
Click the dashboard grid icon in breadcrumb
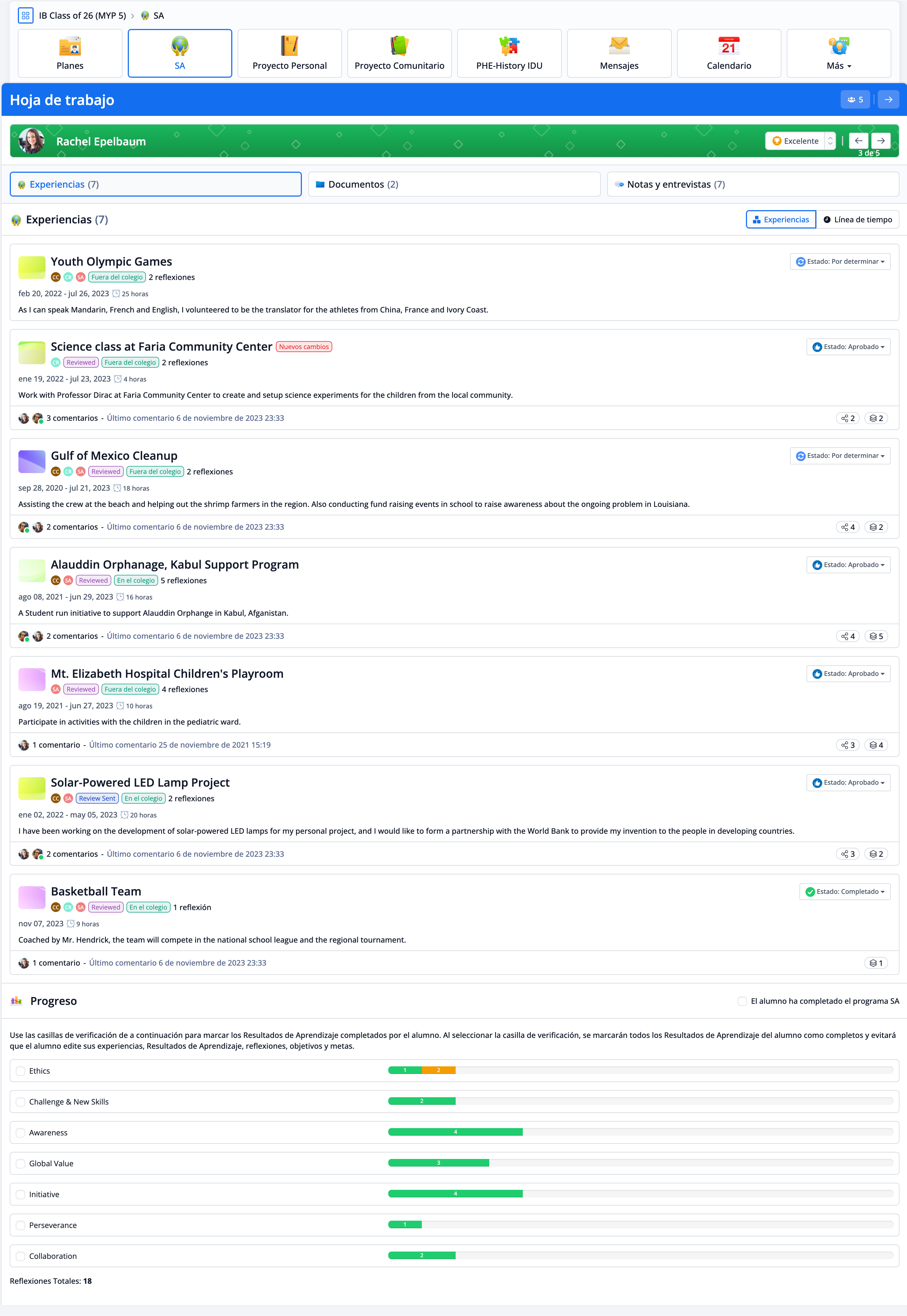pos(25,15)
